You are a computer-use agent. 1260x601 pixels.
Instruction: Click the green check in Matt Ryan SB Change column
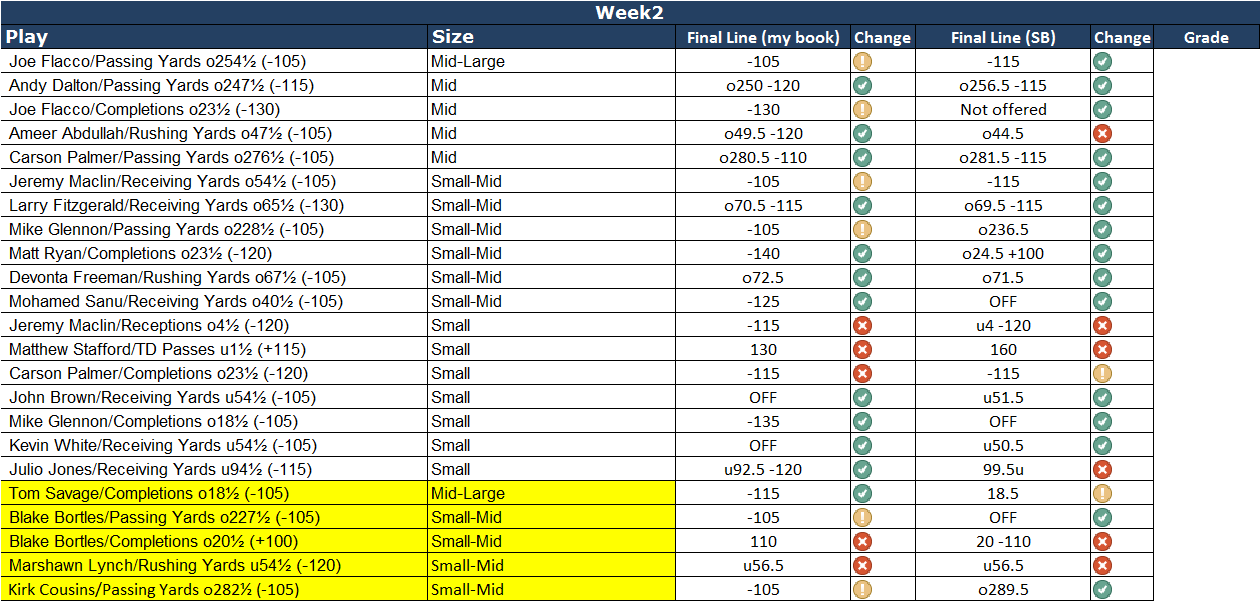[x=1102, y=253]
